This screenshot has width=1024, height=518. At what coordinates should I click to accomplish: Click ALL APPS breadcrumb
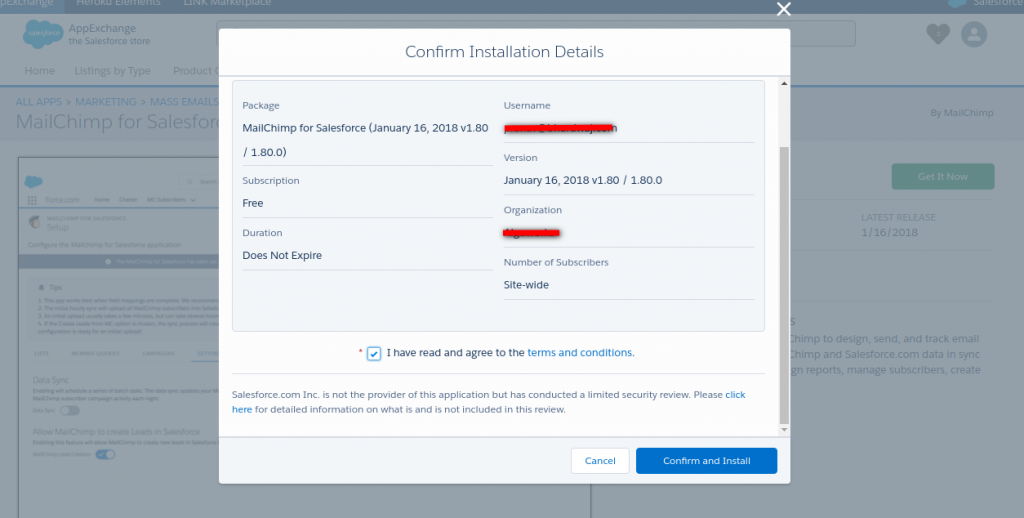tap(39, 102)
